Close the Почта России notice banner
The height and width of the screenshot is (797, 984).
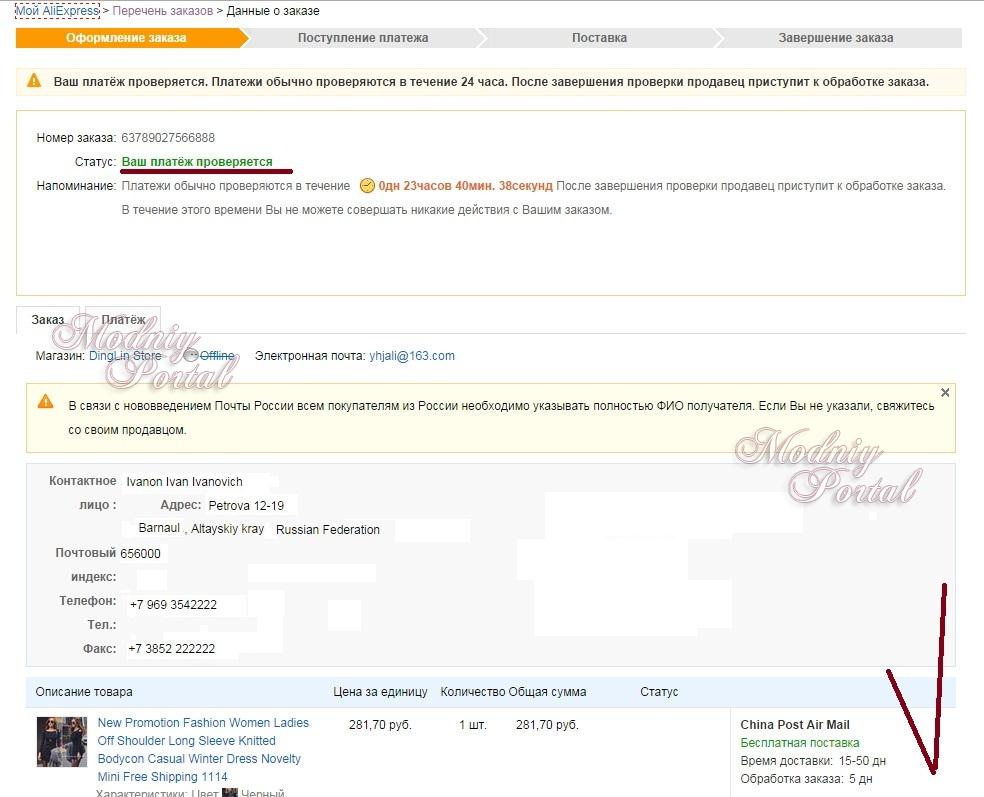tap(945, 392)
